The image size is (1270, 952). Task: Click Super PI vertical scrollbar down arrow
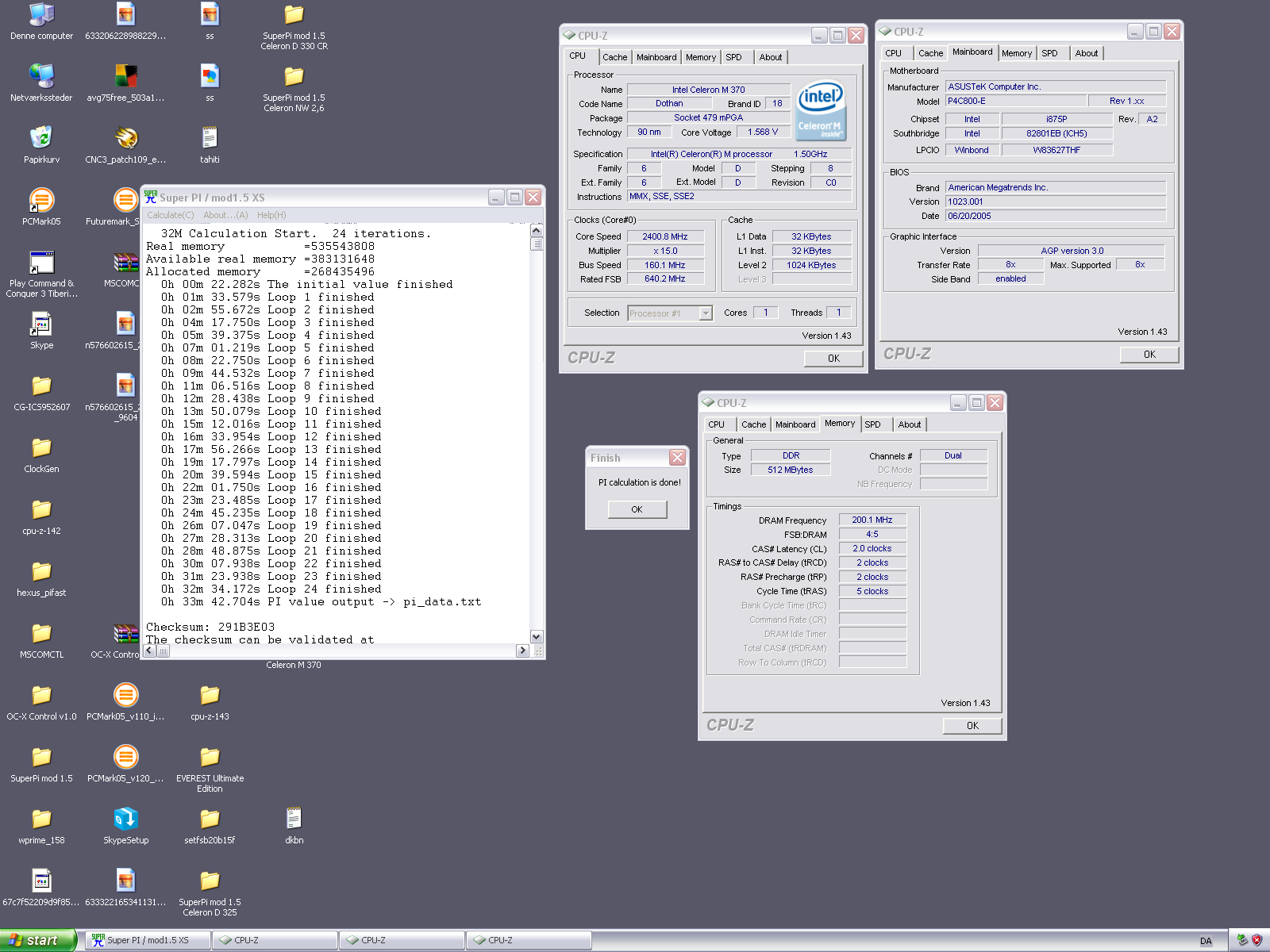click(537, 636)
